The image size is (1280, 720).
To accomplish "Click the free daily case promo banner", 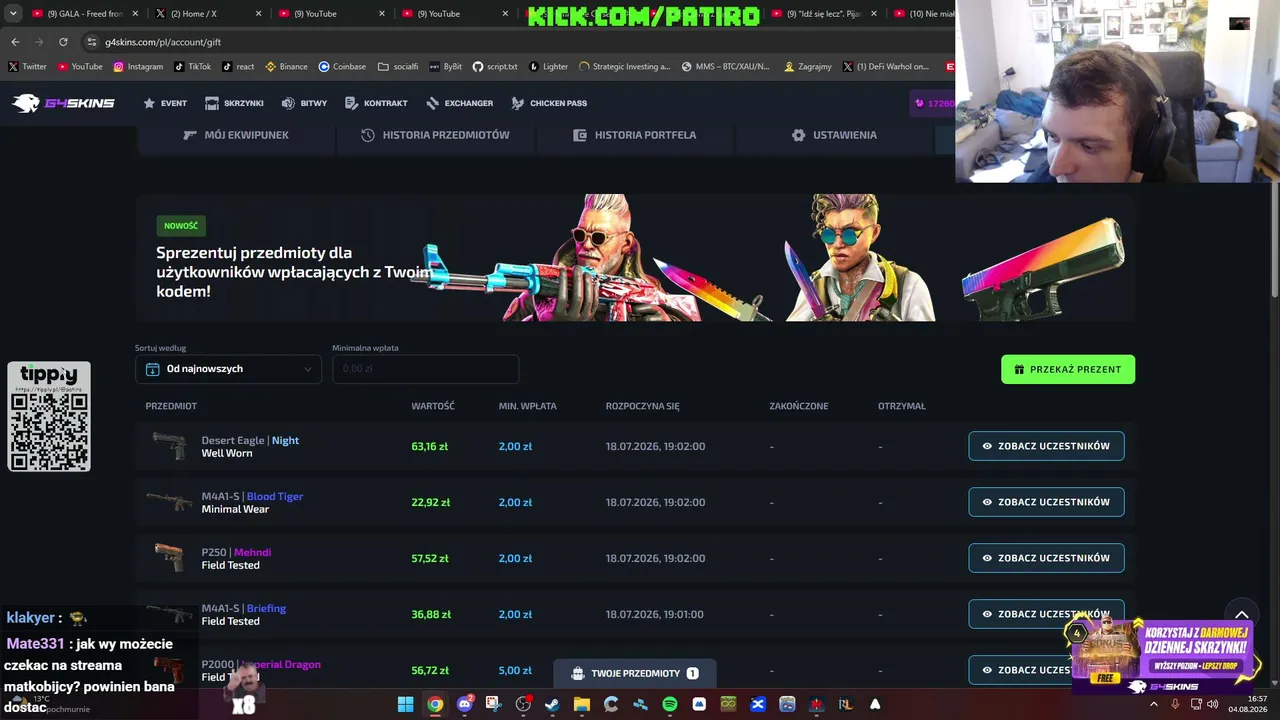I will pos(1160,655).
